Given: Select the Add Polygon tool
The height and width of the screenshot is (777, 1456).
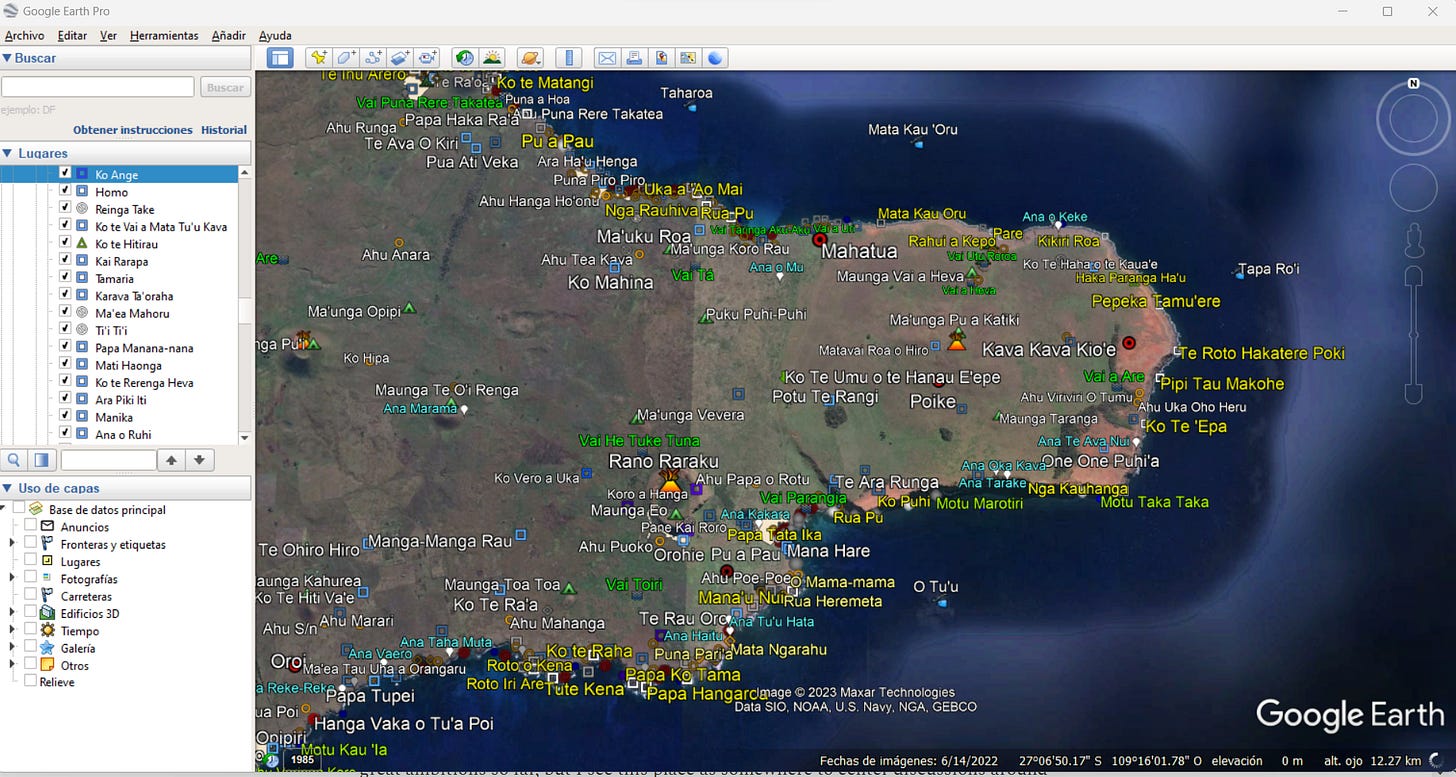Looking at the screenshot, I should click(x=346, y=58).
